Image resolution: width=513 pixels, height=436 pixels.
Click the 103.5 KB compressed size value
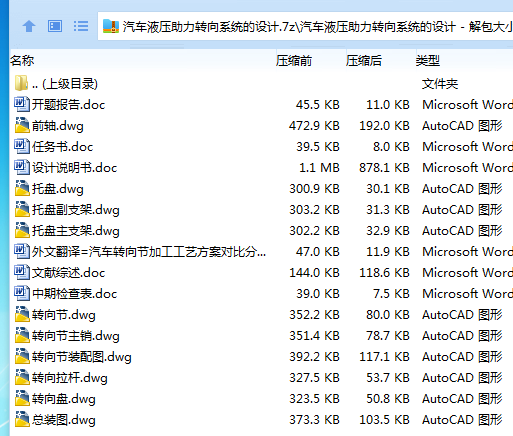click(x=384, y=420)
